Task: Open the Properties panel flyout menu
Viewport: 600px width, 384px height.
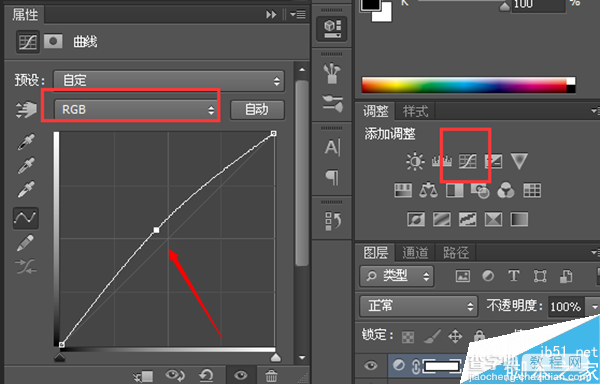Action: click(298, 15)
